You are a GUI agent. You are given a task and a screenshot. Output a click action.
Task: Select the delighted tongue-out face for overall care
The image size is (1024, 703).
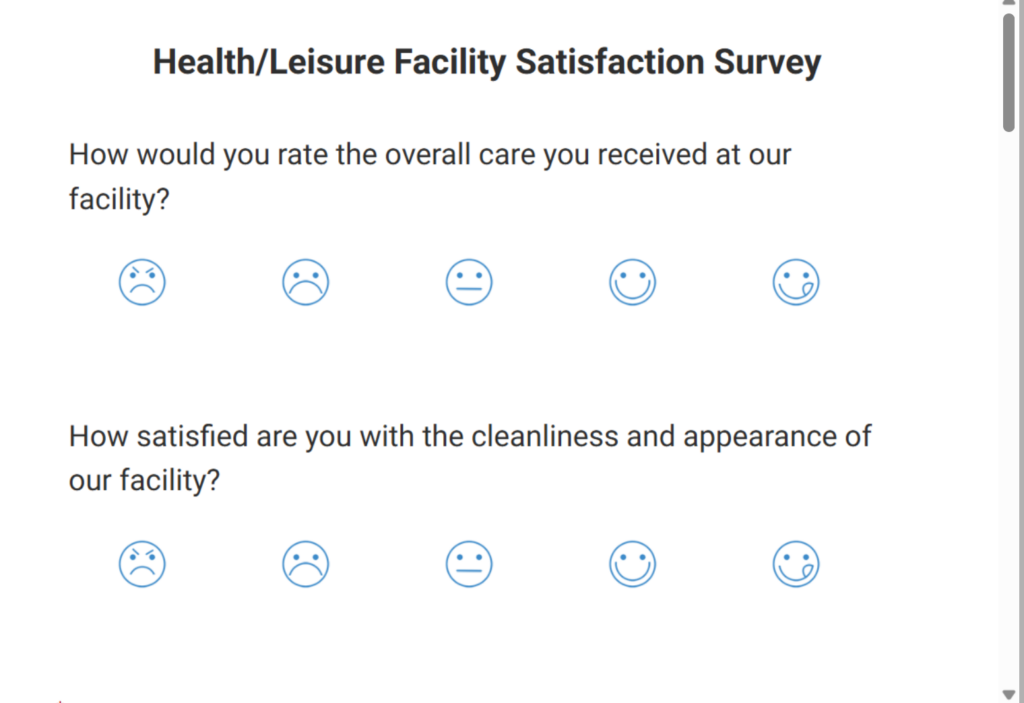pyautogui.click(x=796, y=281)
